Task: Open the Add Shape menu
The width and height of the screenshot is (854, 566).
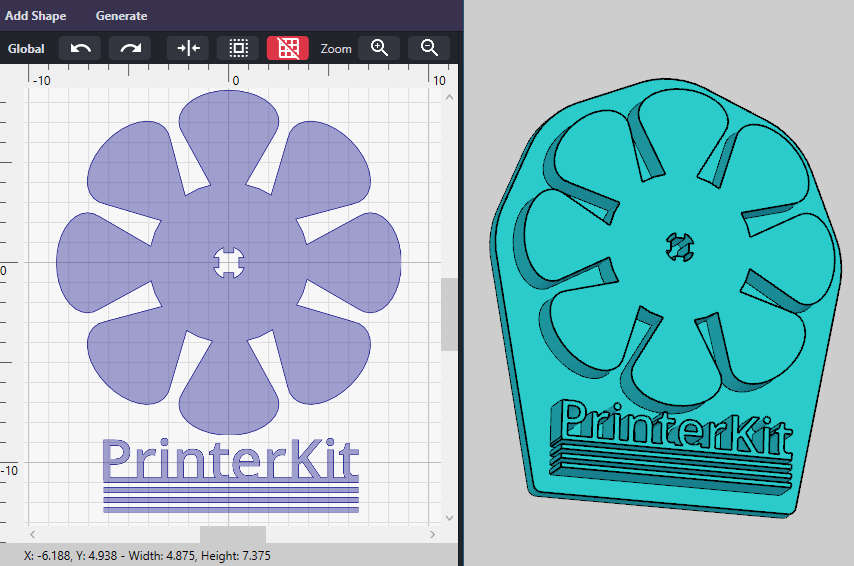Action: (x=35, y=16)
